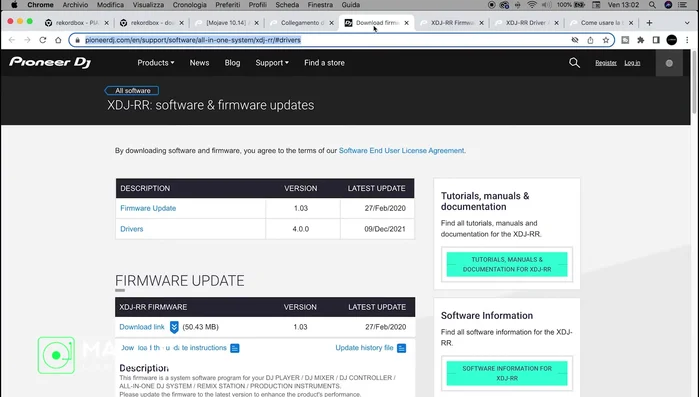Open the Chrome application menu

click(40, 5)
